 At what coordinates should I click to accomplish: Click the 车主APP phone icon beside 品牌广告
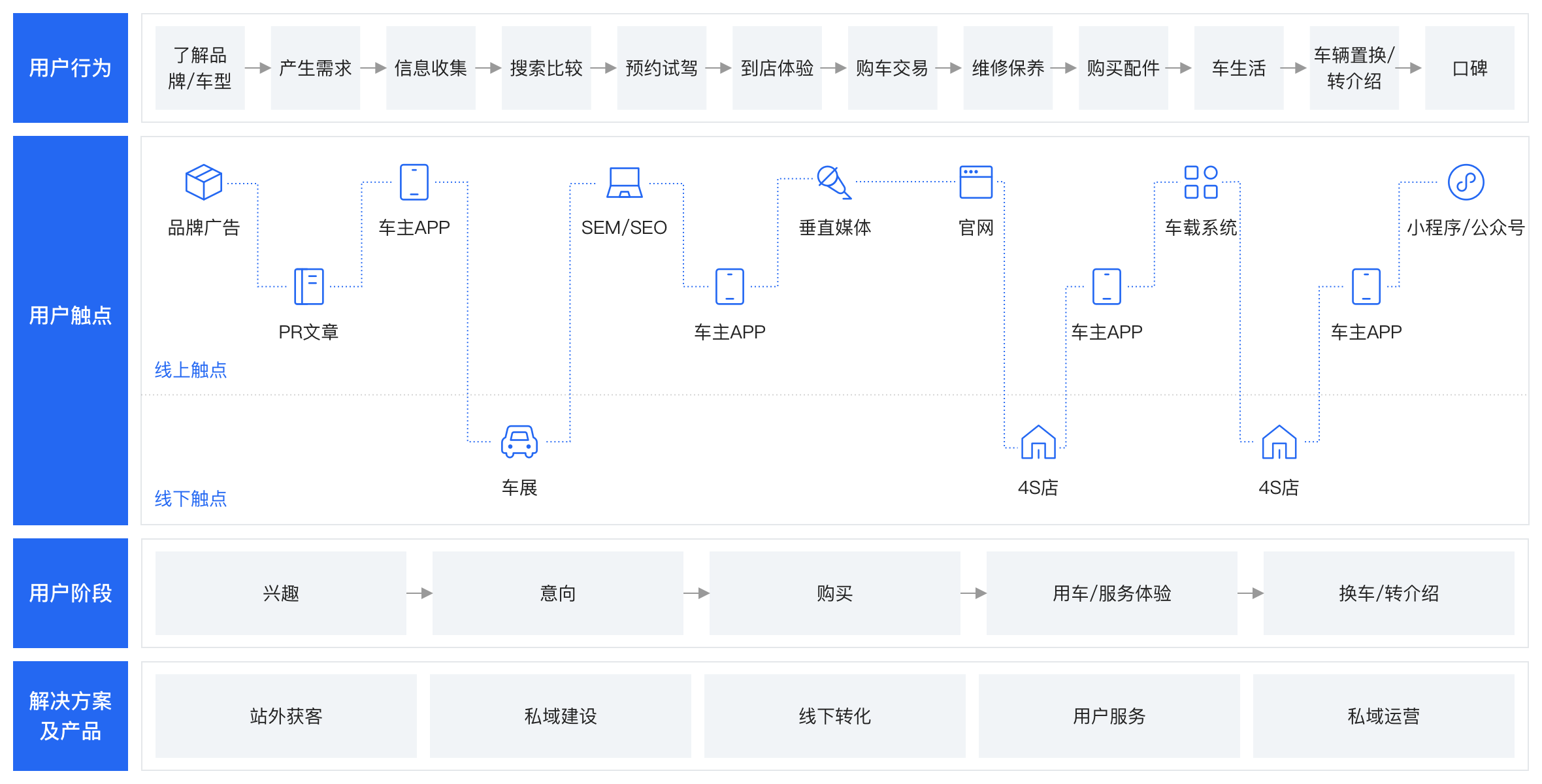coord(414,182)
